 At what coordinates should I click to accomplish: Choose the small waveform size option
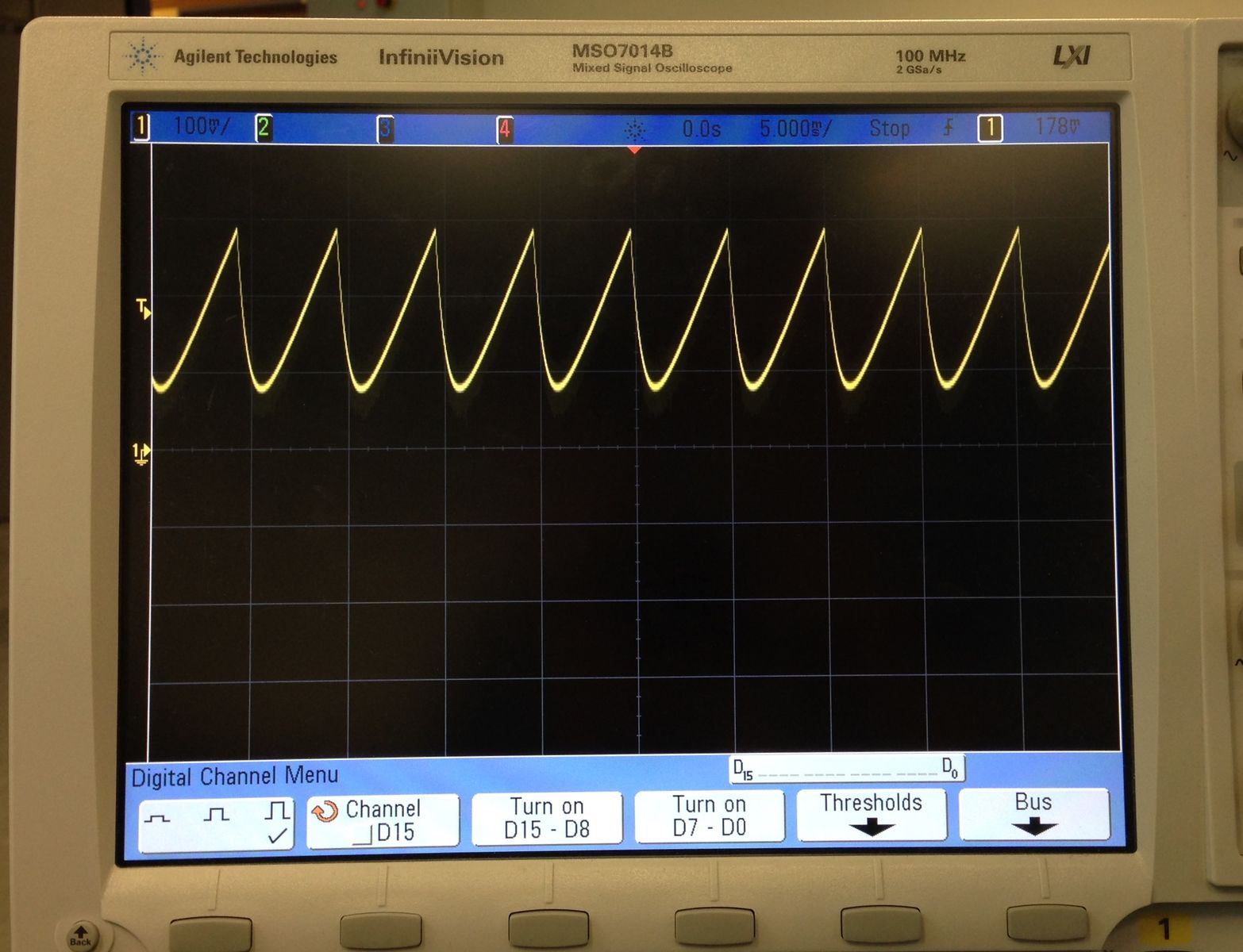point(157,817)
